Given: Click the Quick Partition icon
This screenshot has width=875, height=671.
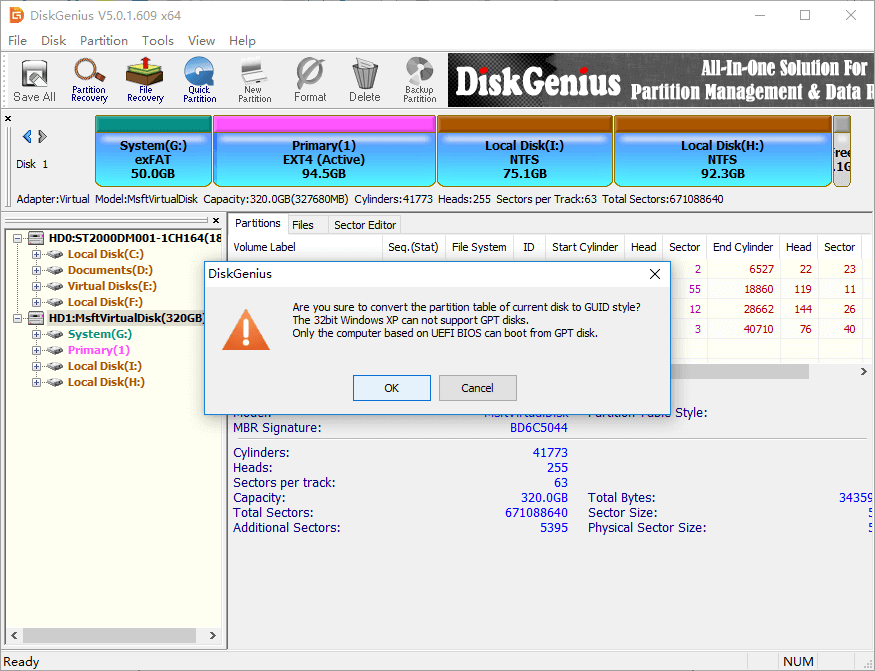Looking at the screenshot, I should tap(199, 80).
